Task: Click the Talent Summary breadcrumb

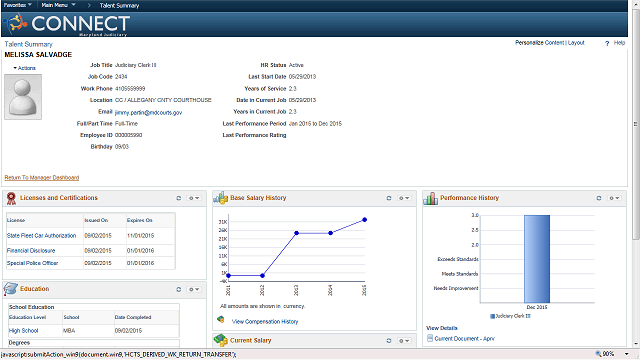Action: point(119,5)
